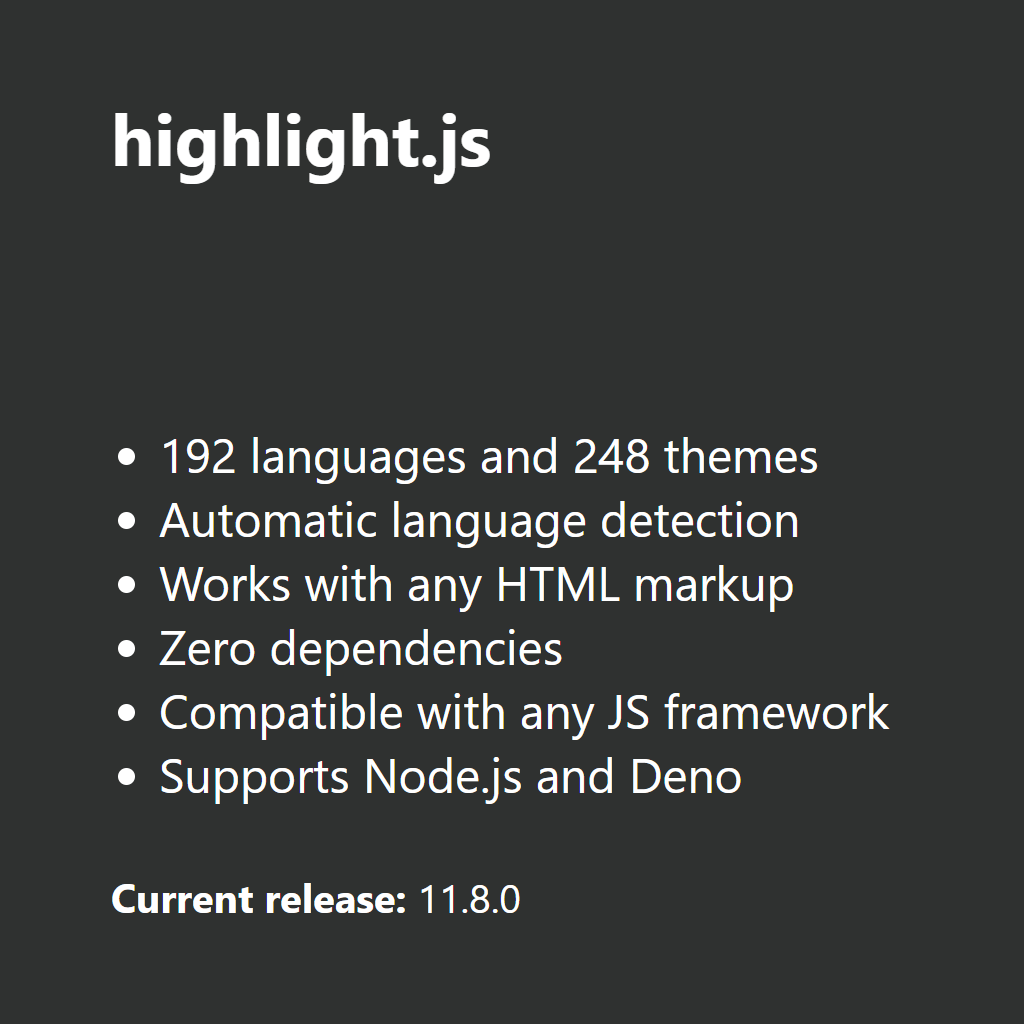Click the bold 'Current release:' label

259,899
